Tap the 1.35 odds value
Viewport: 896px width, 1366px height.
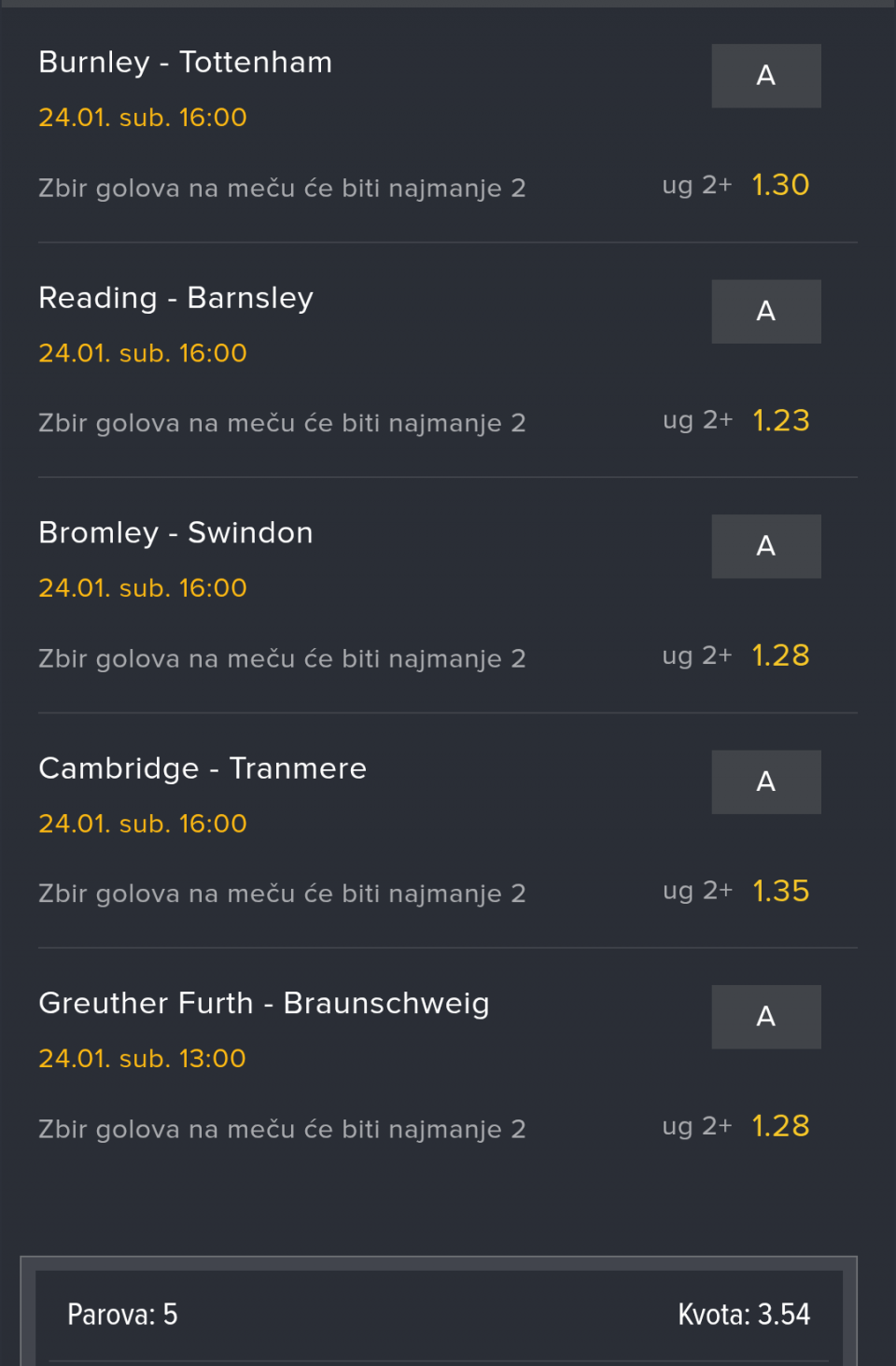780,891
